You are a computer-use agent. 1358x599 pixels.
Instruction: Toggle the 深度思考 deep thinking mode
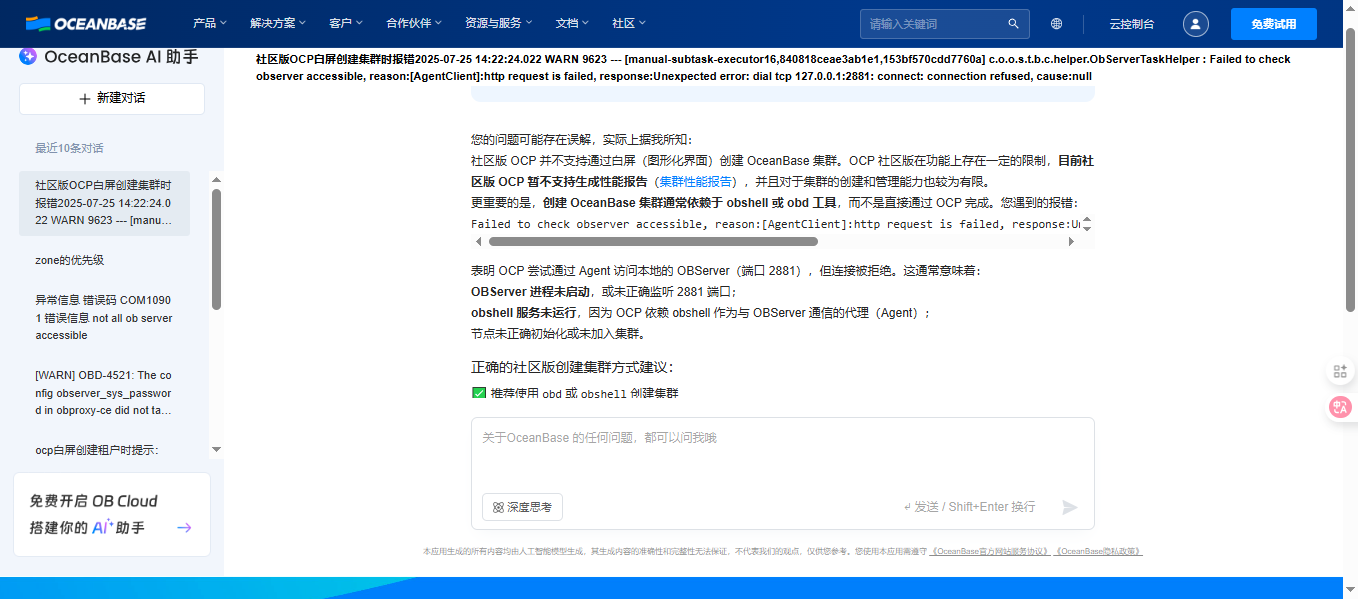522,507
